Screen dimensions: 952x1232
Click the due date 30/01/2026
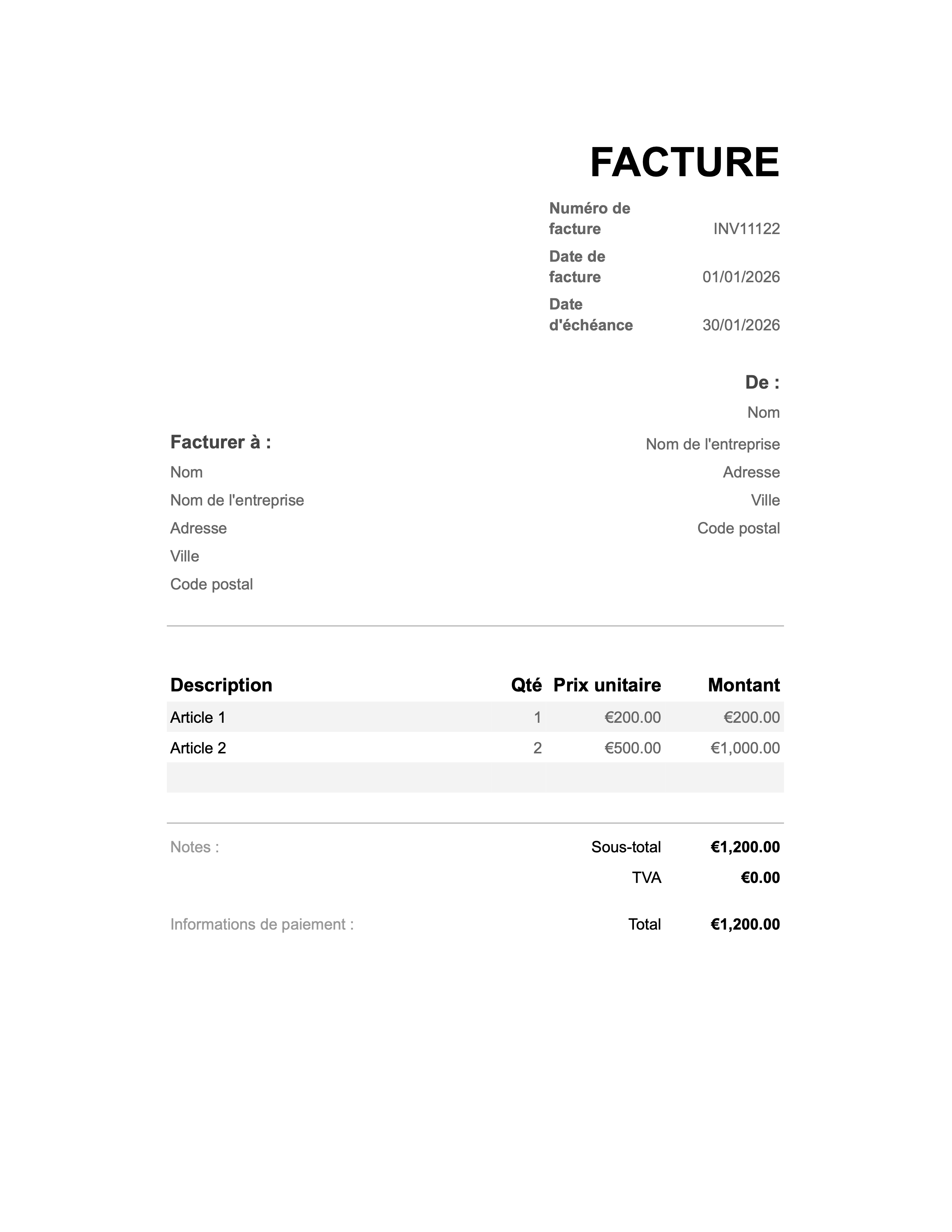click(741, 326)
